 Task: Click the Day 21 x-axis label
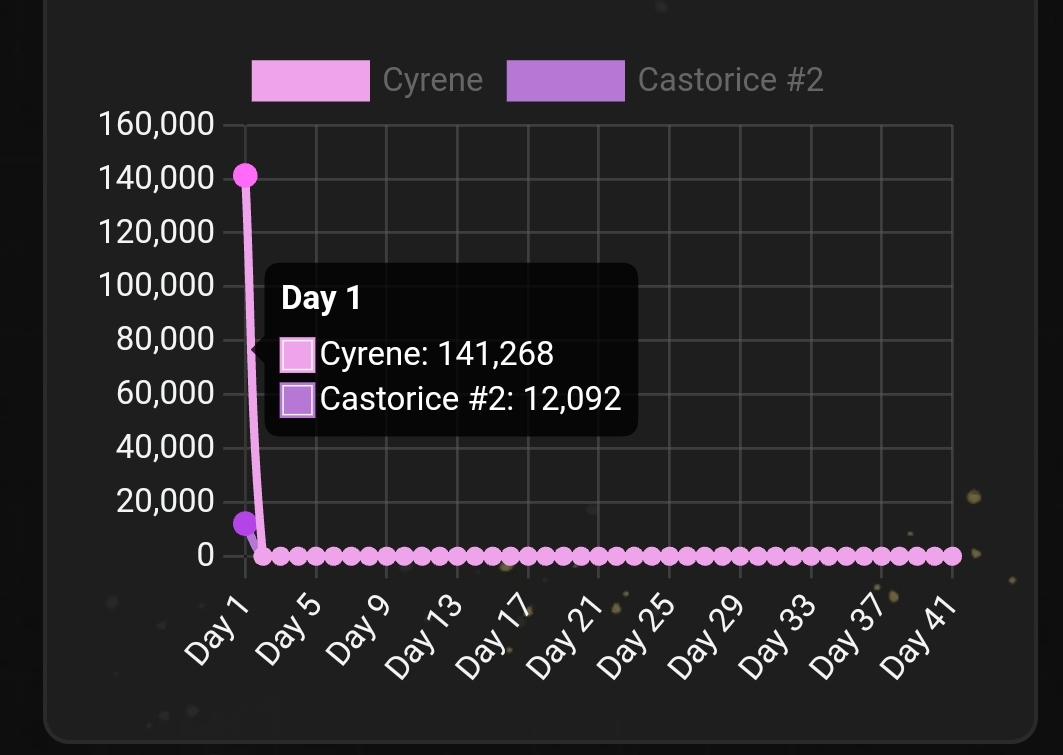coord(565,638)
